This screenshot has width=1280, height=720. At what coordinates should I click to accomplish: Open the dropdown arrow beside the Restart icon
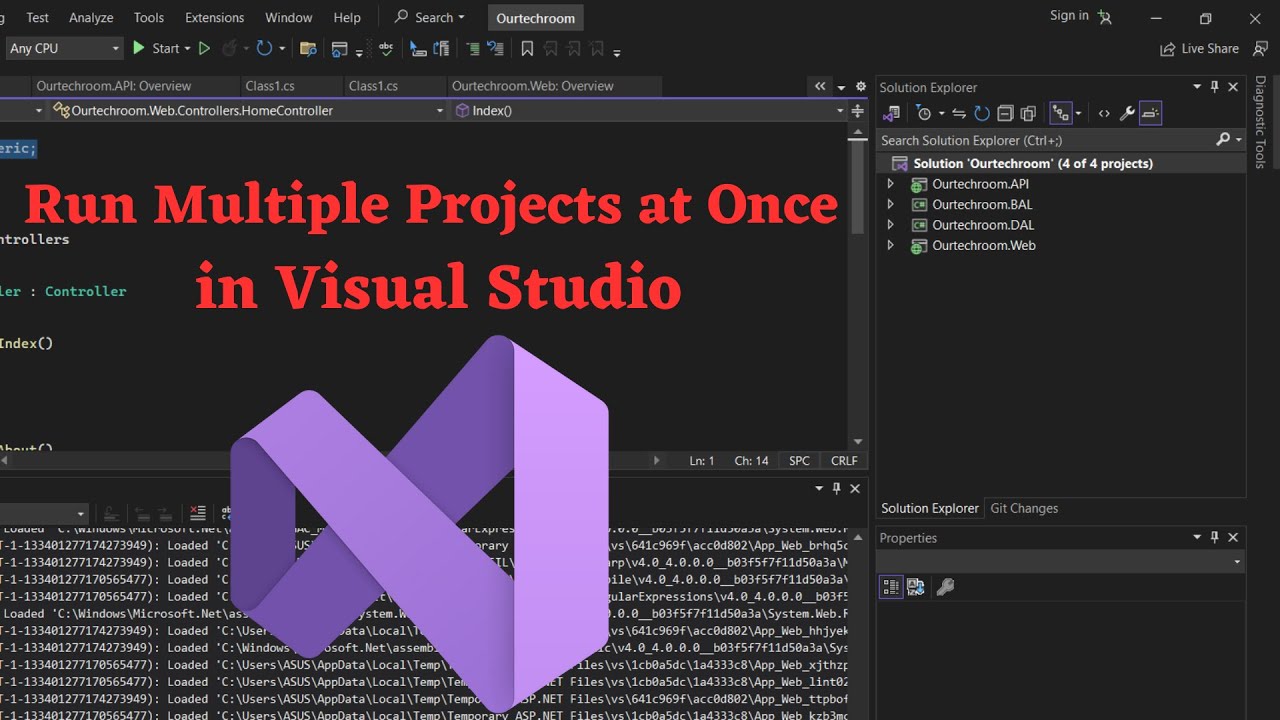click(282, 48)
